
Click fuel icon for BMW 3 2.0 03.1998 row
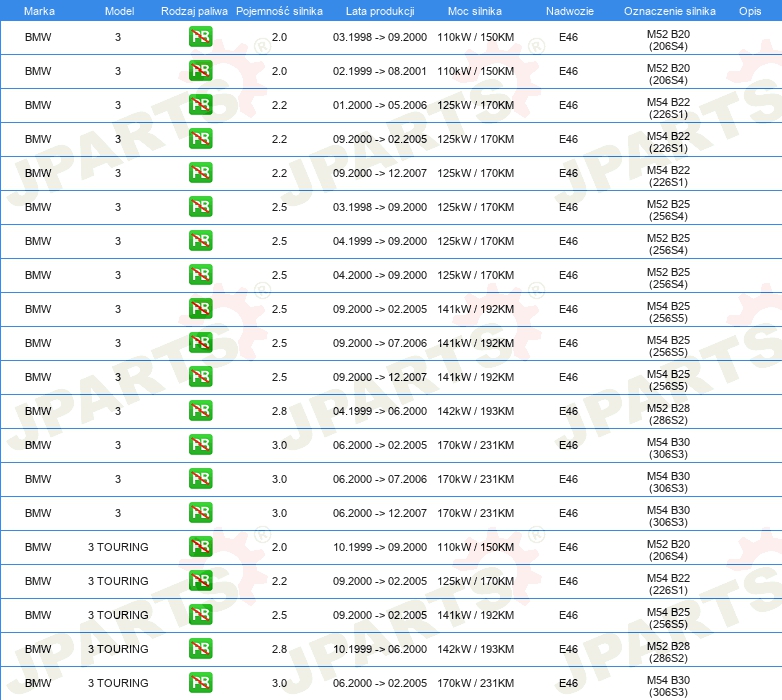point(200,37)
